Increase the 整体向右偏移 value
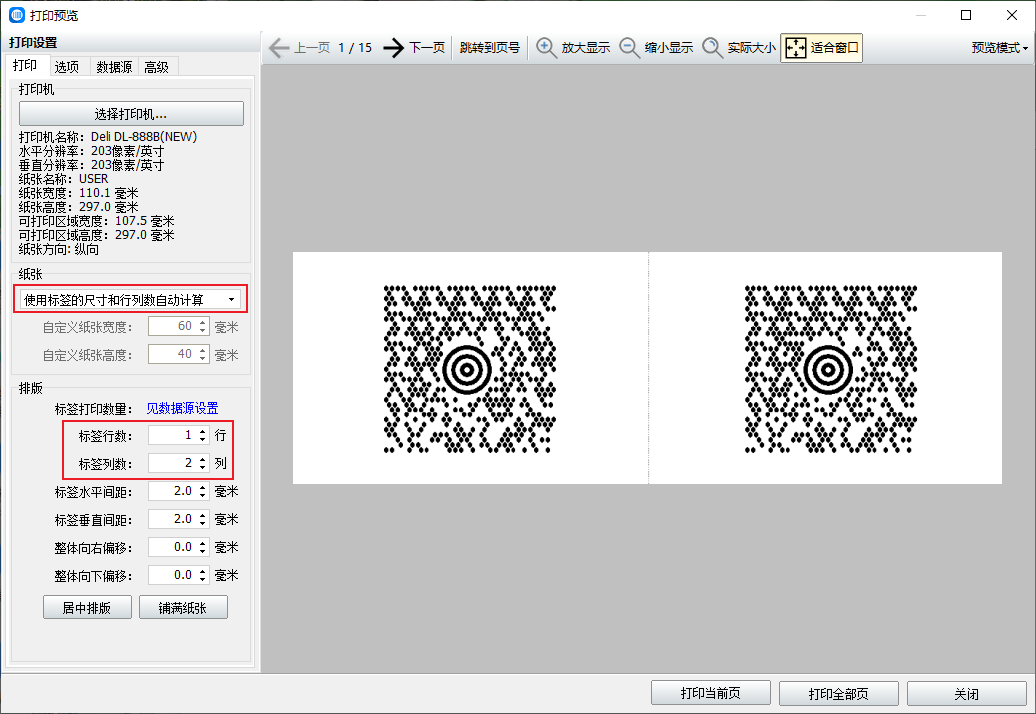The image size is (1036, 714). (203, 544)
